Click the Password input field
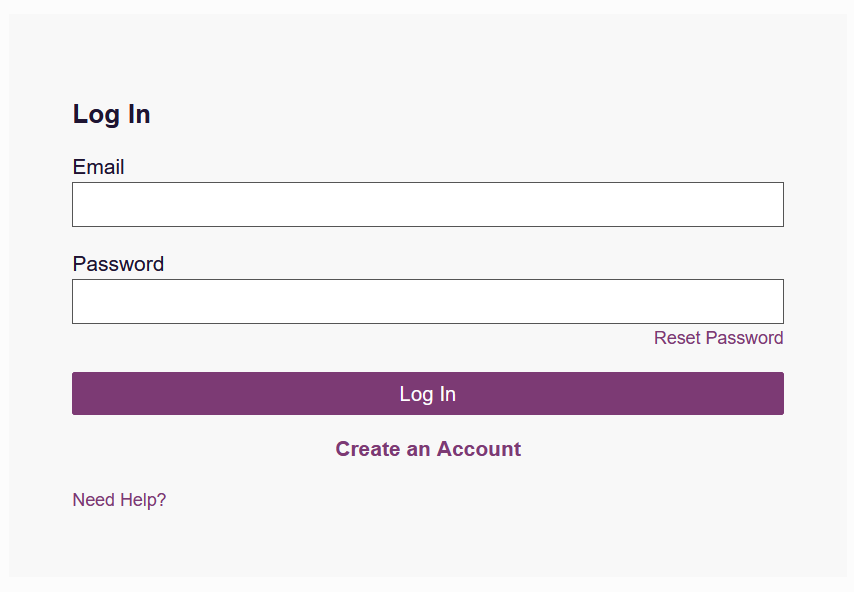Viewport: 854px width, 592px height. pos(427,302)
